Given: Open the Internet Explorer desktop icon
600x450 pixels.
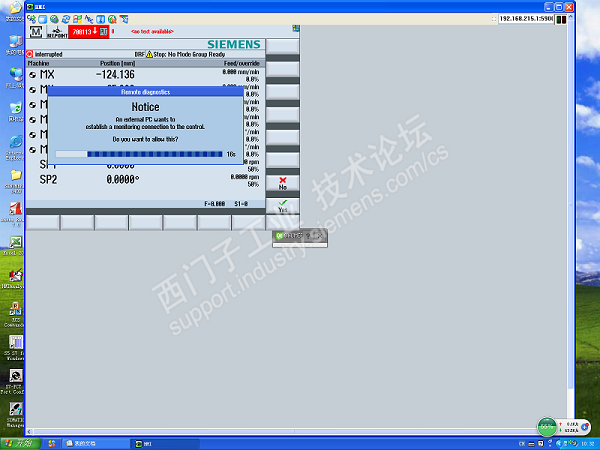Looking at the screenshot, I should (15, 148).
